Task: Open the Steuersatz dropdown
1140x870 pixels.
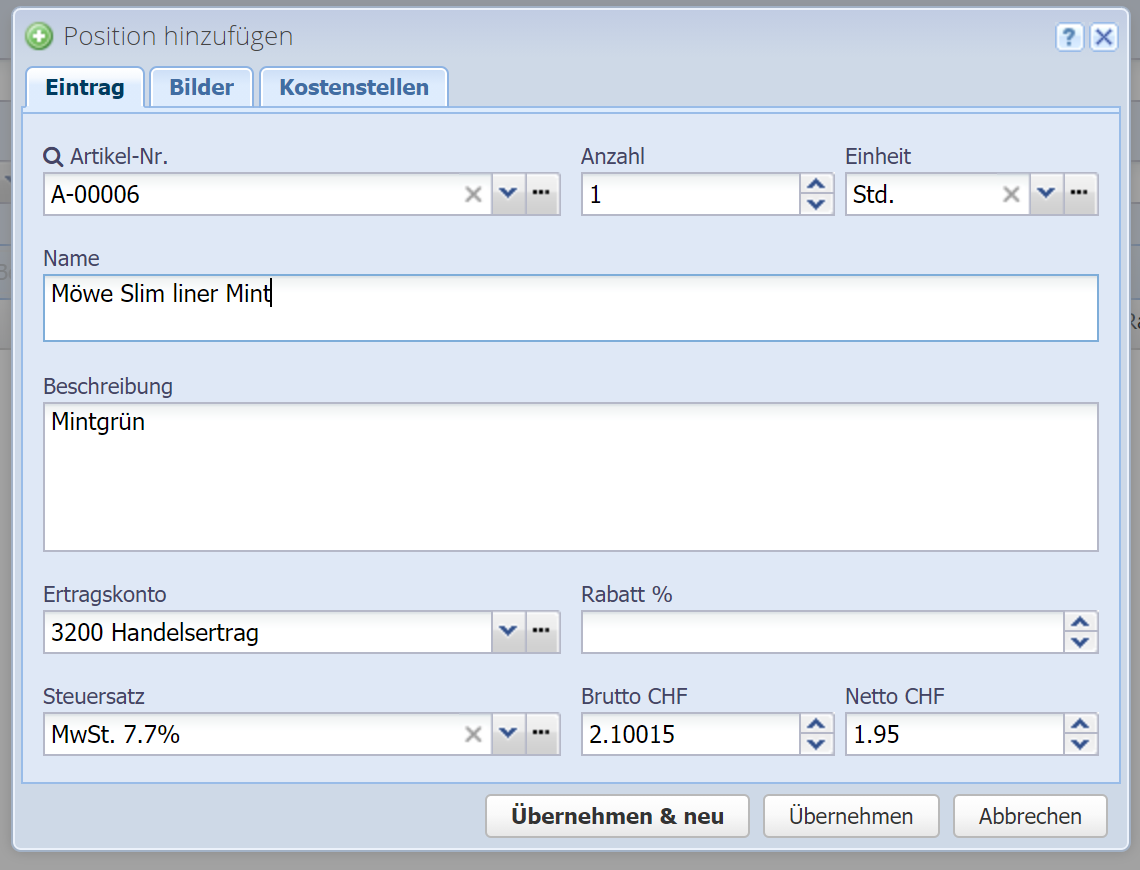Action: 508,734
